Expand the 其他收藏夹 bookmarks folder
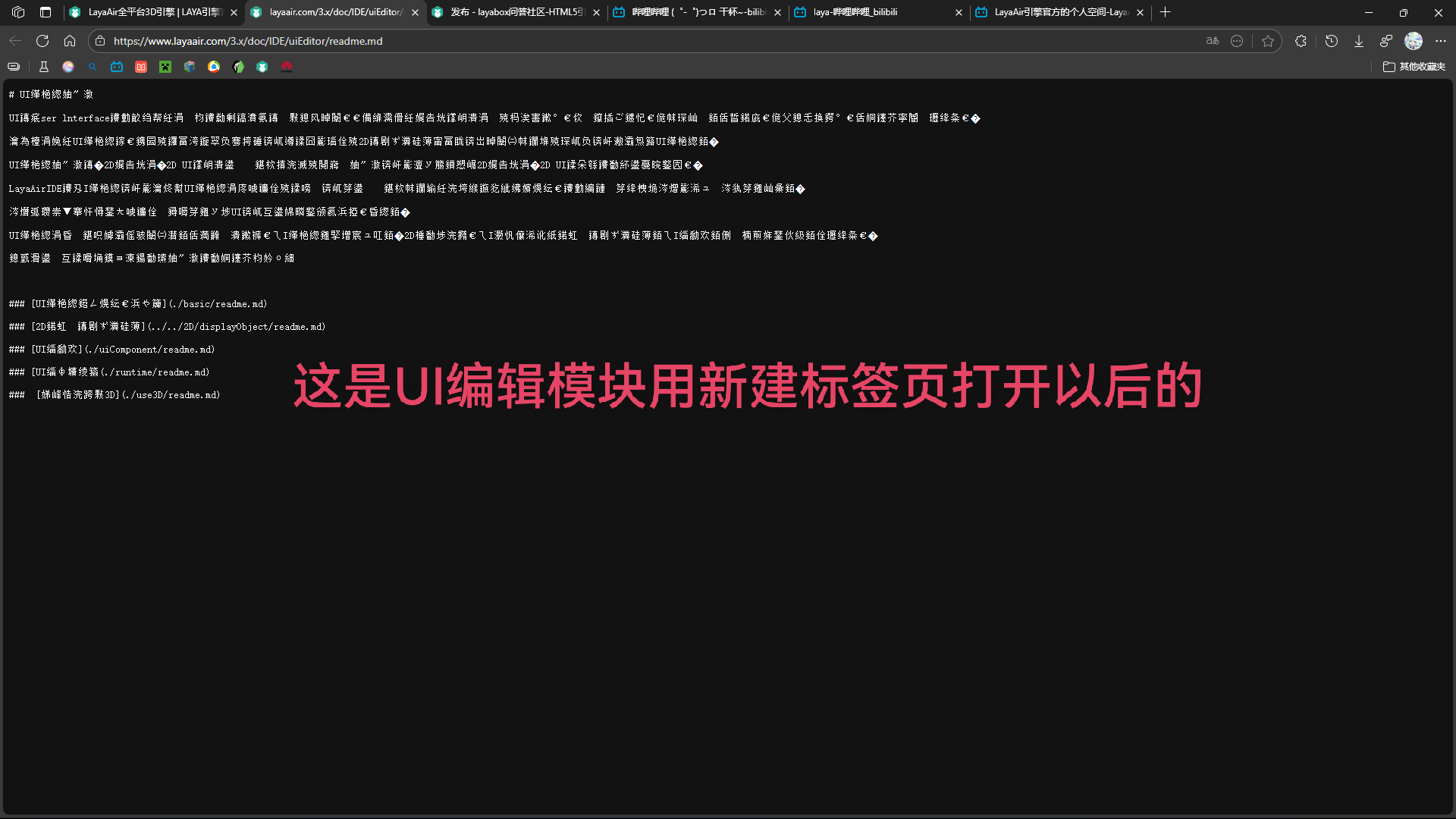1456x819 pixels. point(1414,67)
